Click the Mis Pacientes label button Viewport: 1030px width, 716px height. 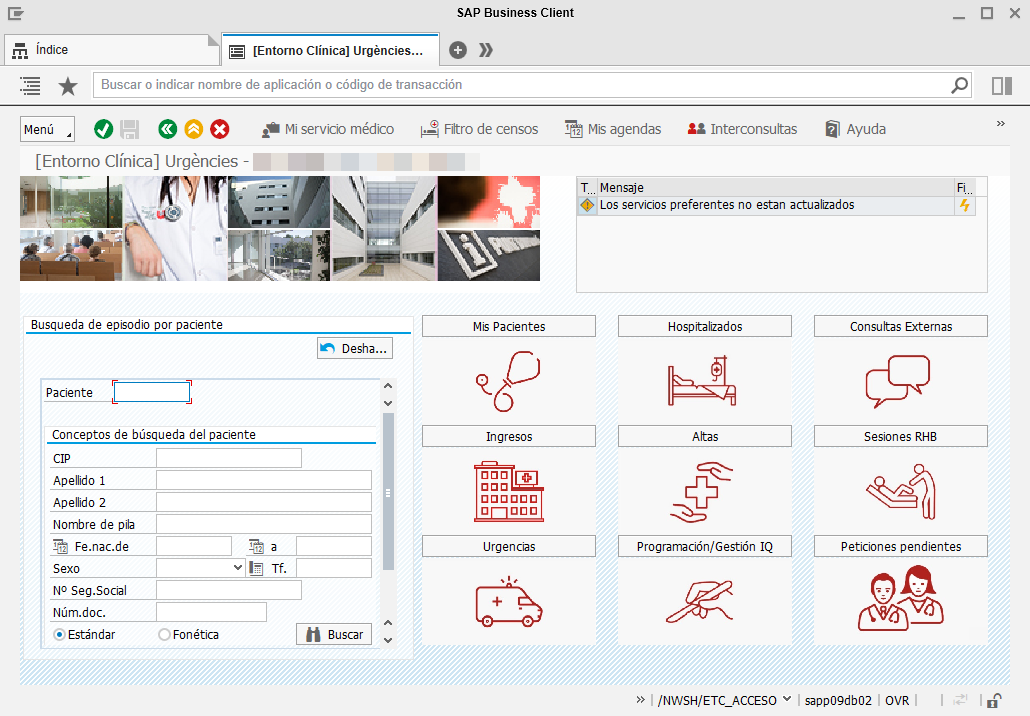click(x=508, y=326)
